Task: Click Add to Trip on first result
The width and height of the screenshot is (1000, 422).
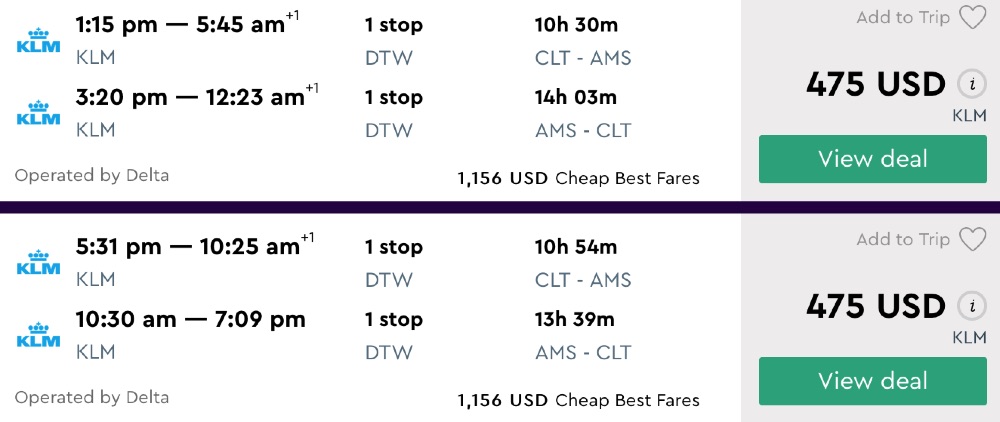Action: (903, 18)
